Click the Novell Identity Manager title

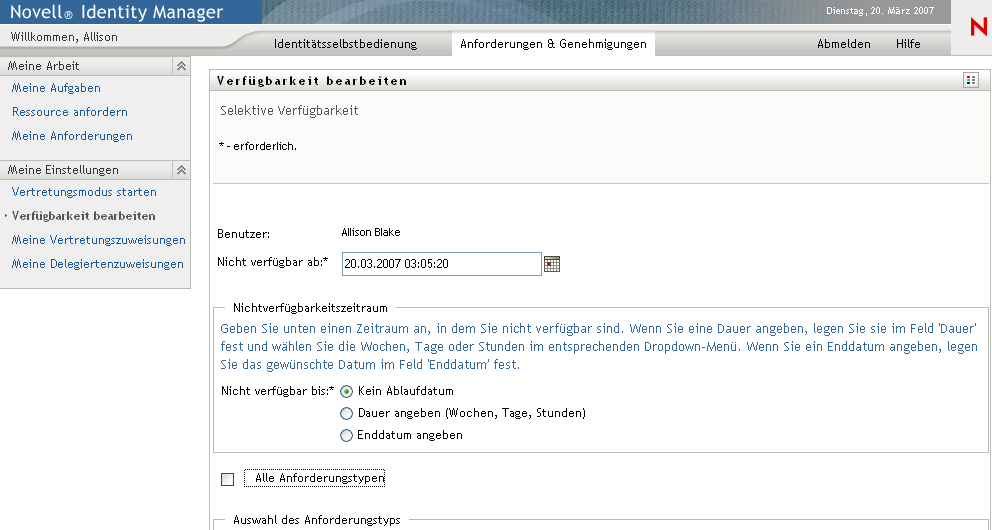(117, 11)
